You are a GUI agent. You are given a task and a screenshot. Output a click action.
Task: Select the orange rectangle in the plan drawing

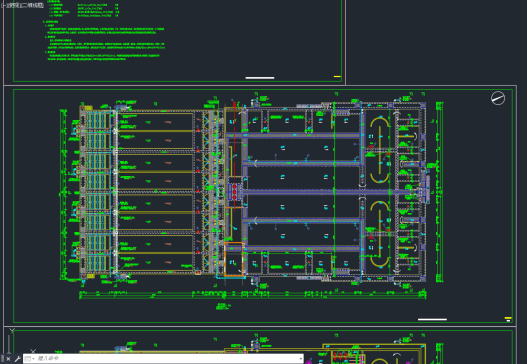coord(234,259)
